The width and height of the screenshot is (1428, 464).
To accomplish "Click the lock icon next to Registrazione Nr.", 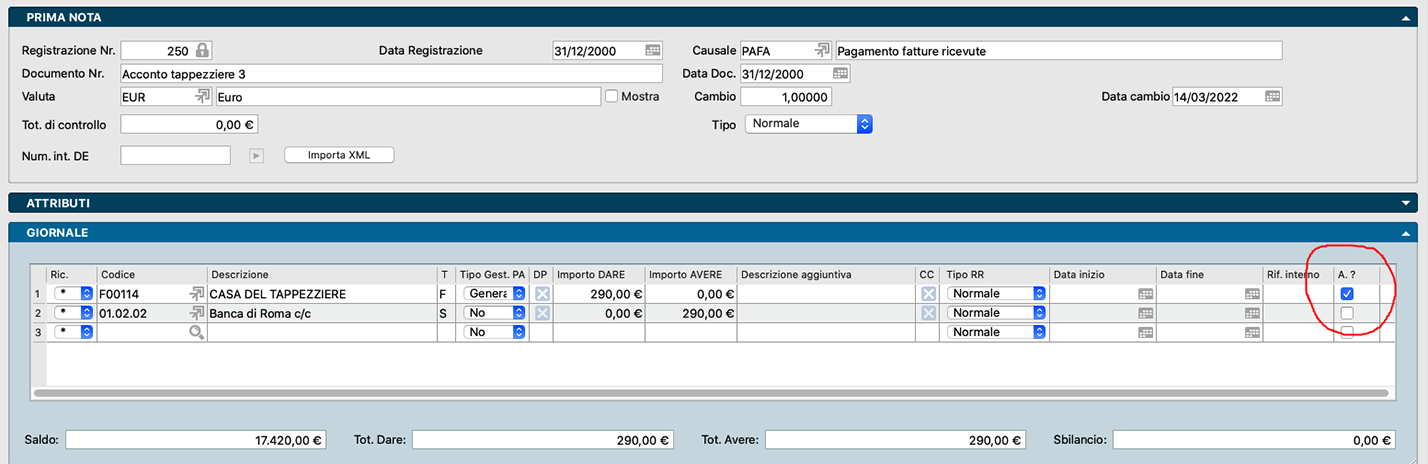I will 203,50.
